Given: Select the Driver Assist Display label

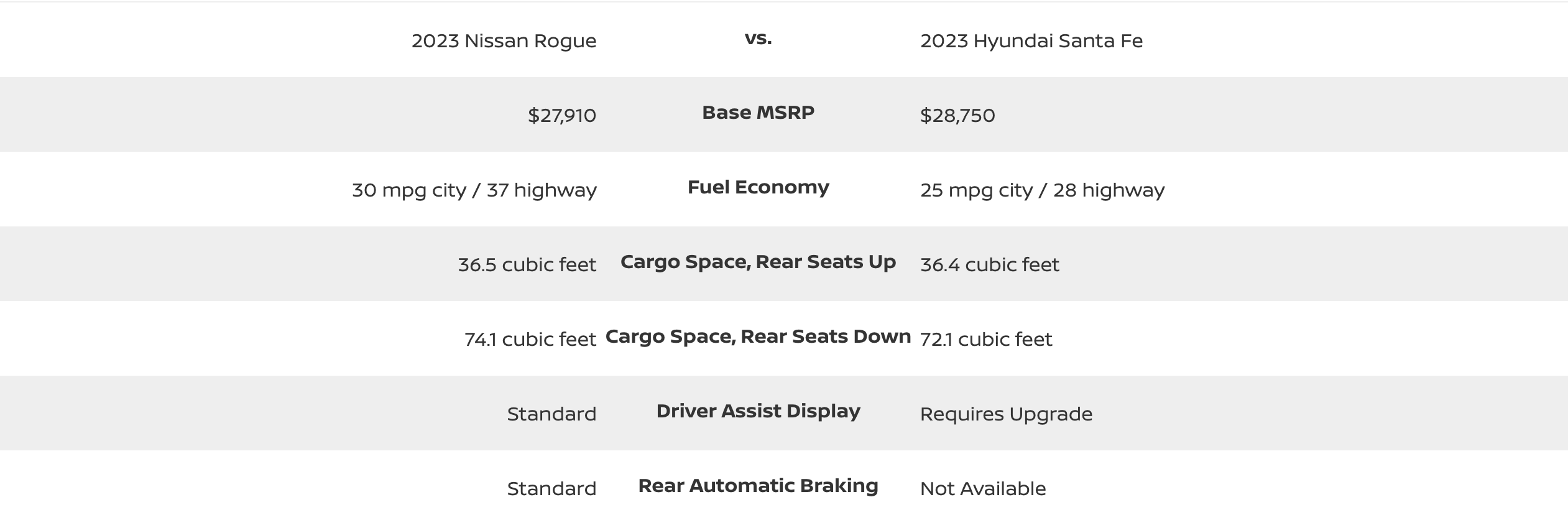Looking at the screenshot, I should pos(758,411).
